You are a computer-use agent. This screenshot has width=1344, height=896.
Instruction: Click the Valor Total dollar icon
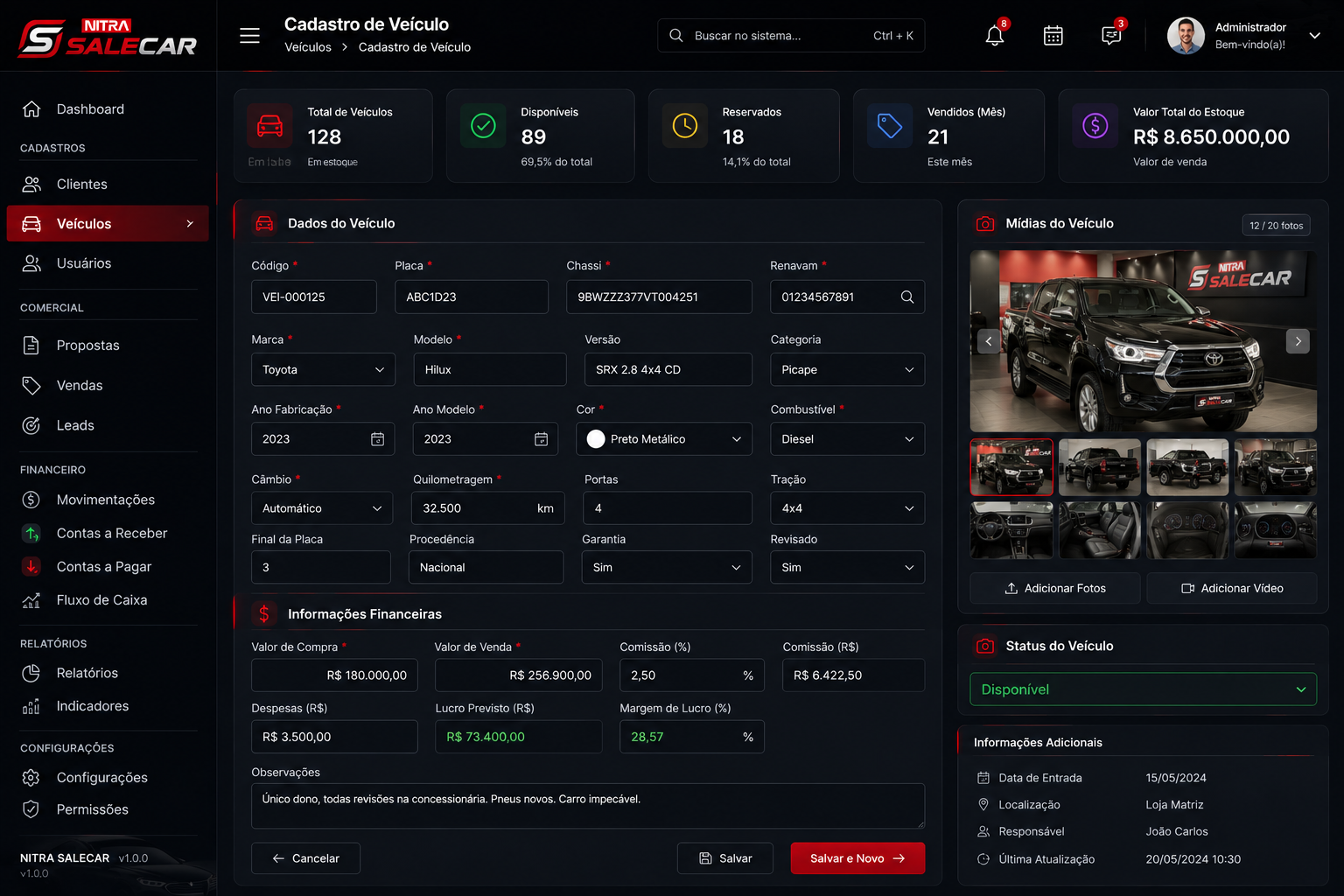coord(1095,126)
